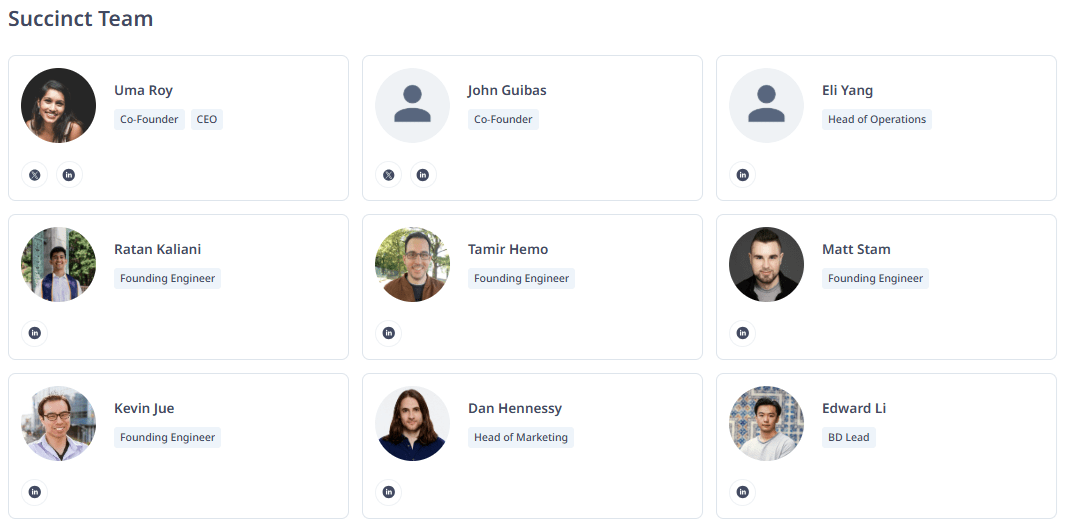
Task: Open Eli Yang's LinkedIn icon
Action: click(x=742, y=175)
